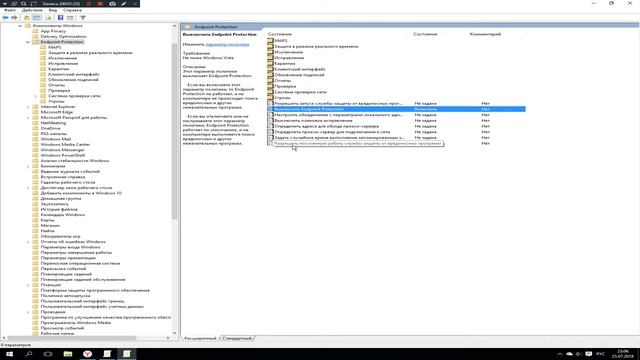640x360 pixels.
Task: Sort by the first Состояние column header
Action: click(280, 34)
